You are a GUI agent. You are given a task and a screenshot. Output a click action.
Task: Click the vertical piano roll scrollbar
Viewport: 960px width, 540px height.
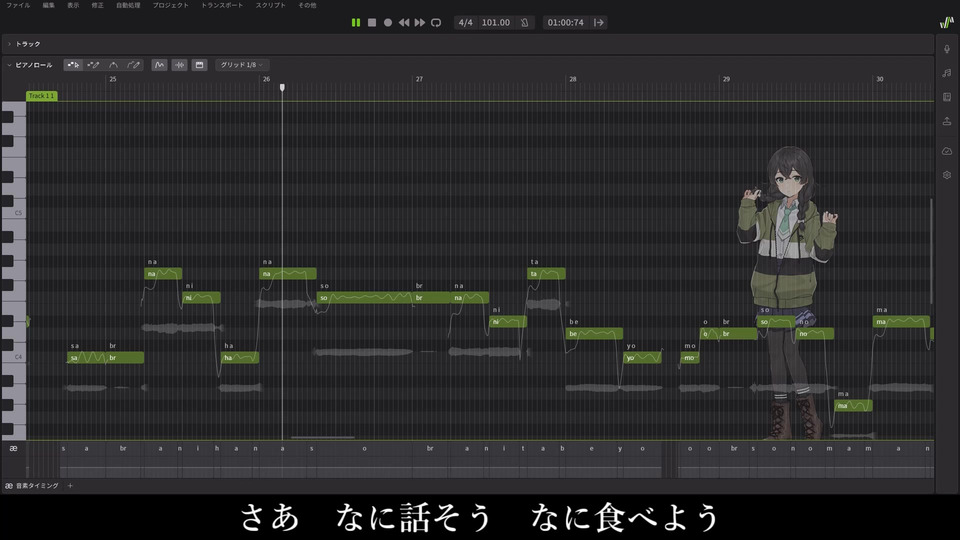[931, 251]
